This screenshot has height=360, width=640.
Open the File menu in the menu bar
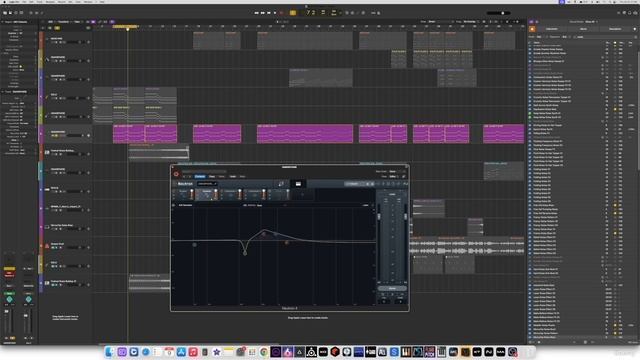click(x=24, y=2)
